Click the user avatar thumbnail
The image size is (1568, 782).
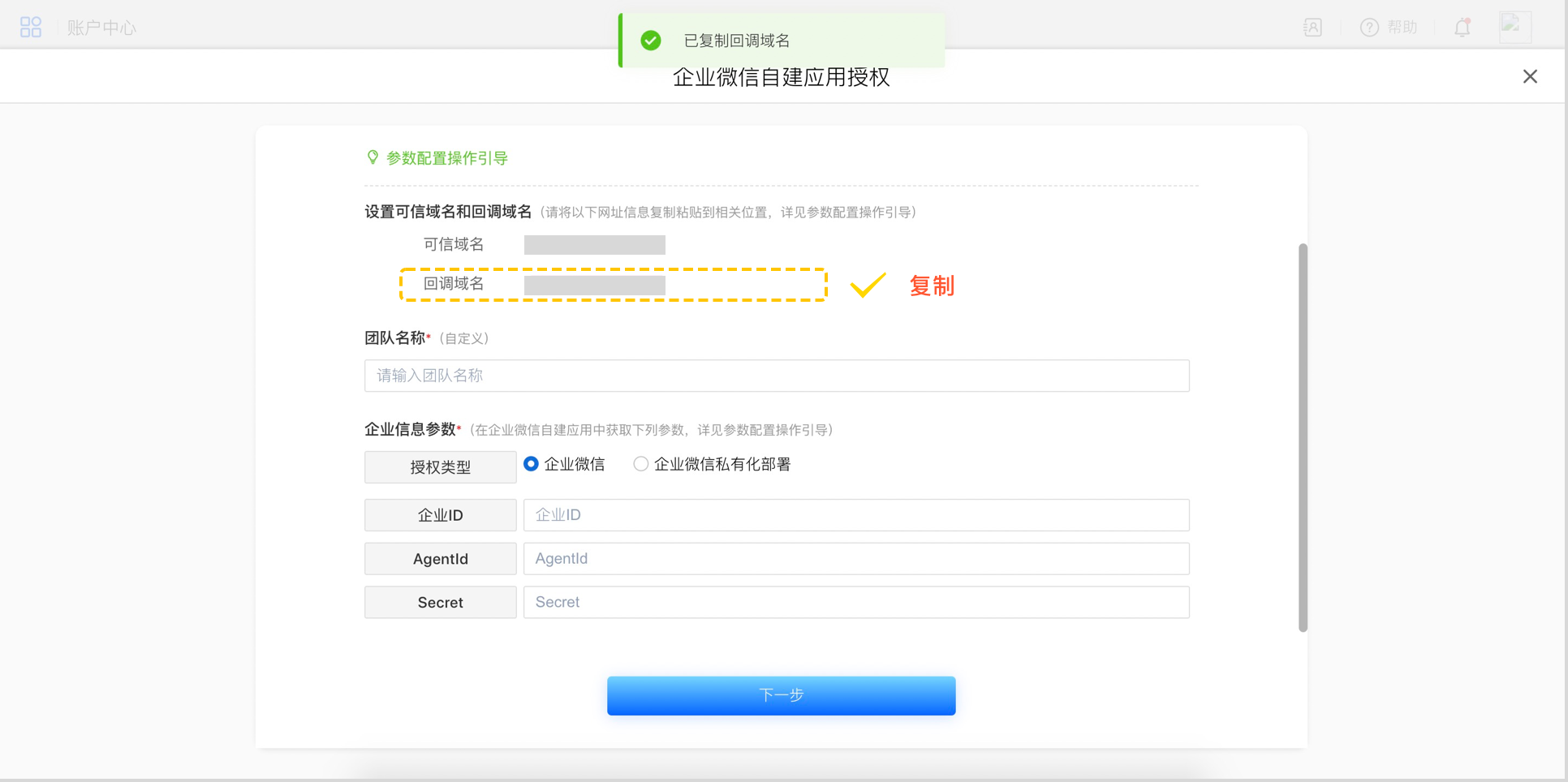[x=1514, y=27]
